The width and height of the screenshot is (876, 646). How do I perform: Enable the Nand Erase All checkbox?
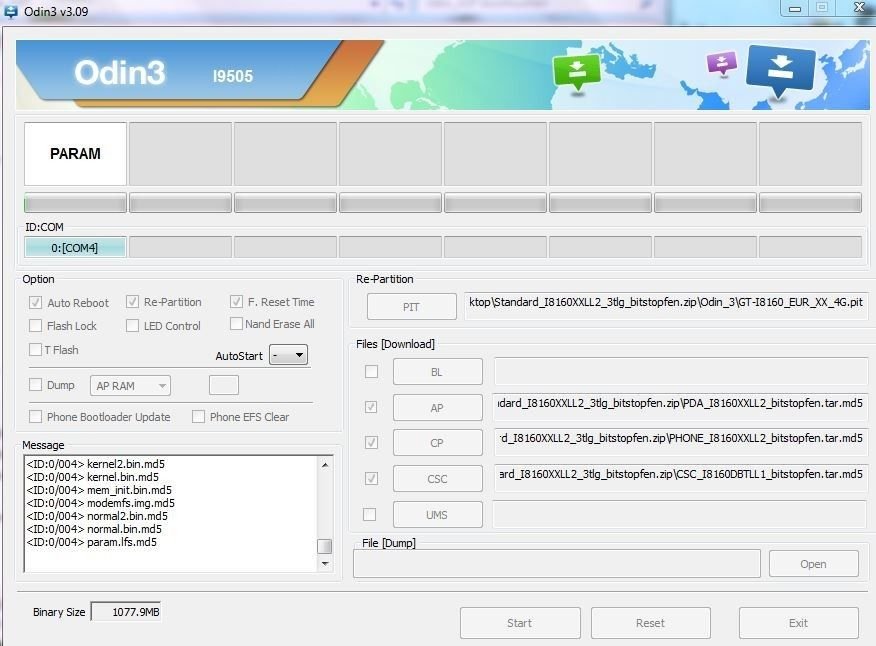pos(236,324)
